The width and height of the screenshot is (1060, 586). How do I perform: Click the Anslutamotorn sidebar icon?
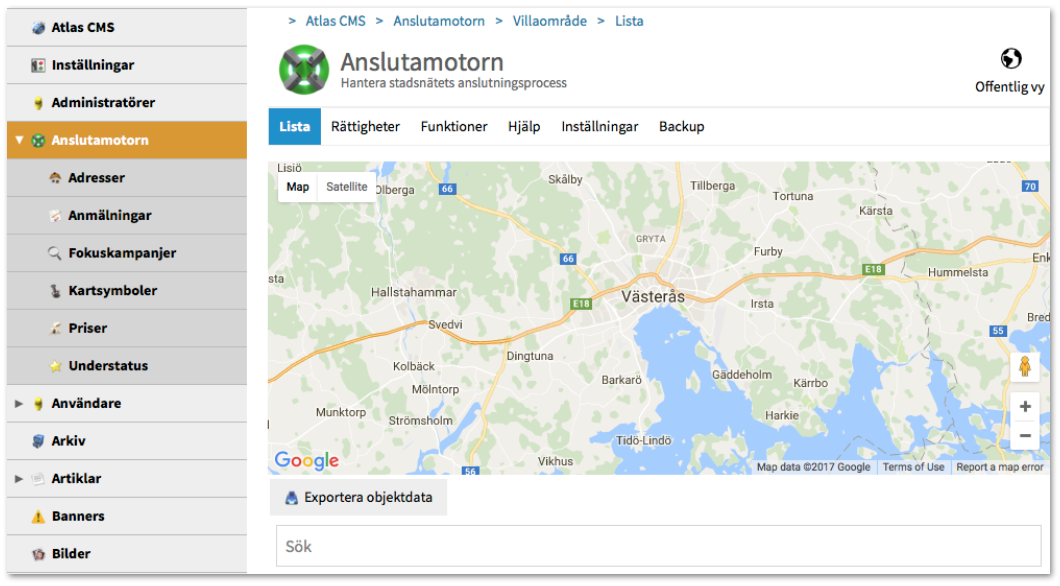39,141
